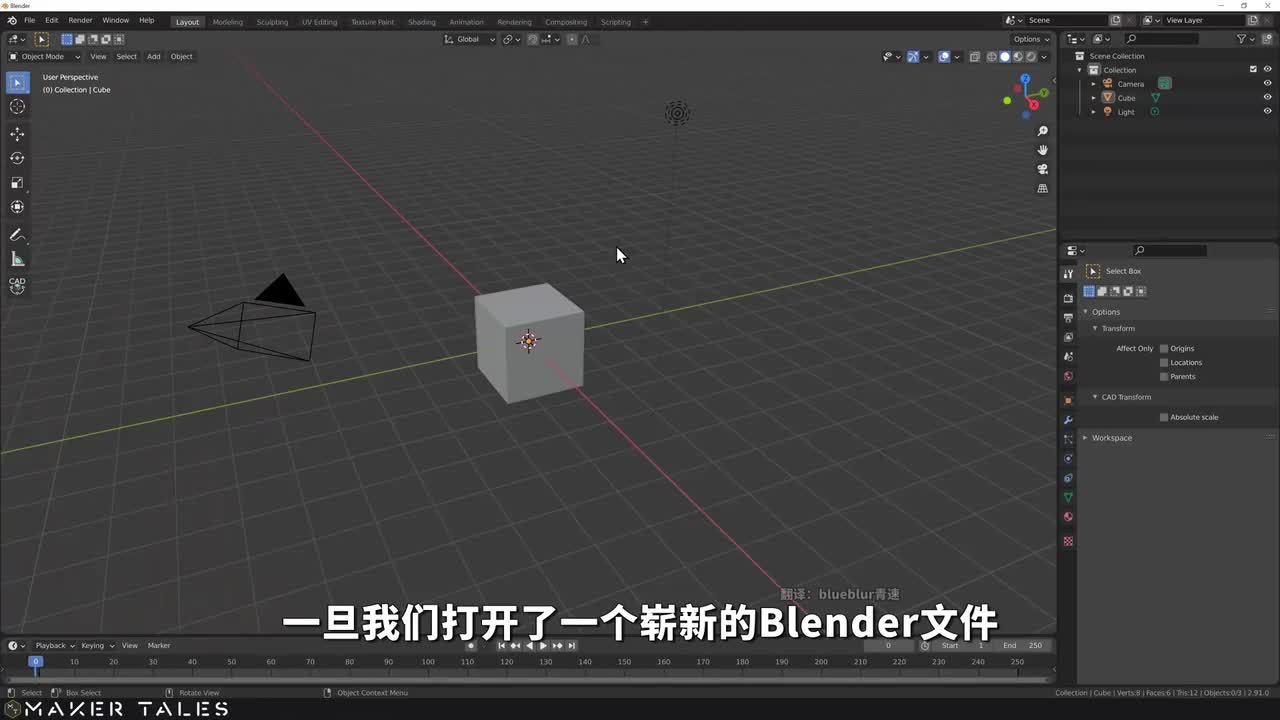
Task: Toggle X-ray view button
Action: coord(976,57)
